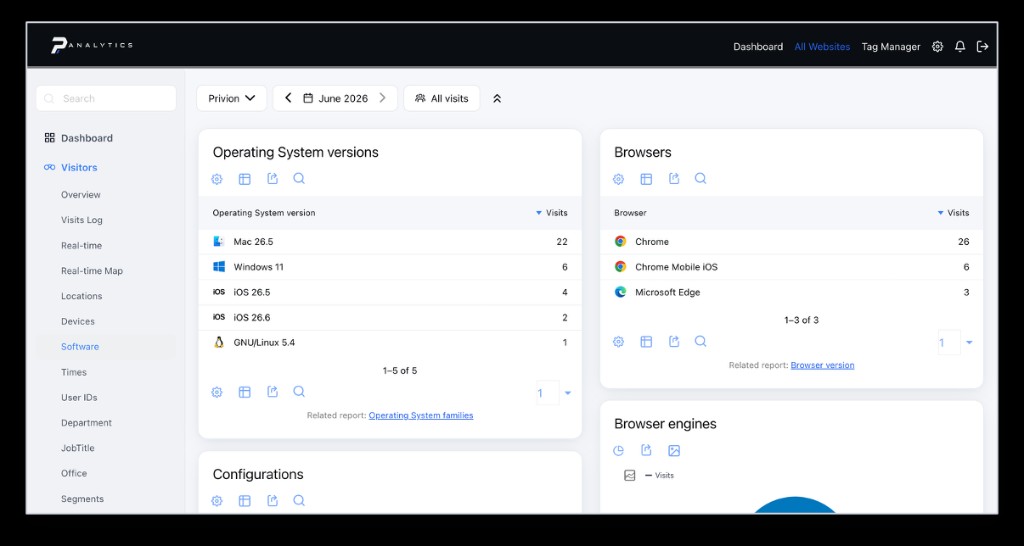Open settings gear in top navigation
The image size is (1024, 546).
(x=937, y=46)
